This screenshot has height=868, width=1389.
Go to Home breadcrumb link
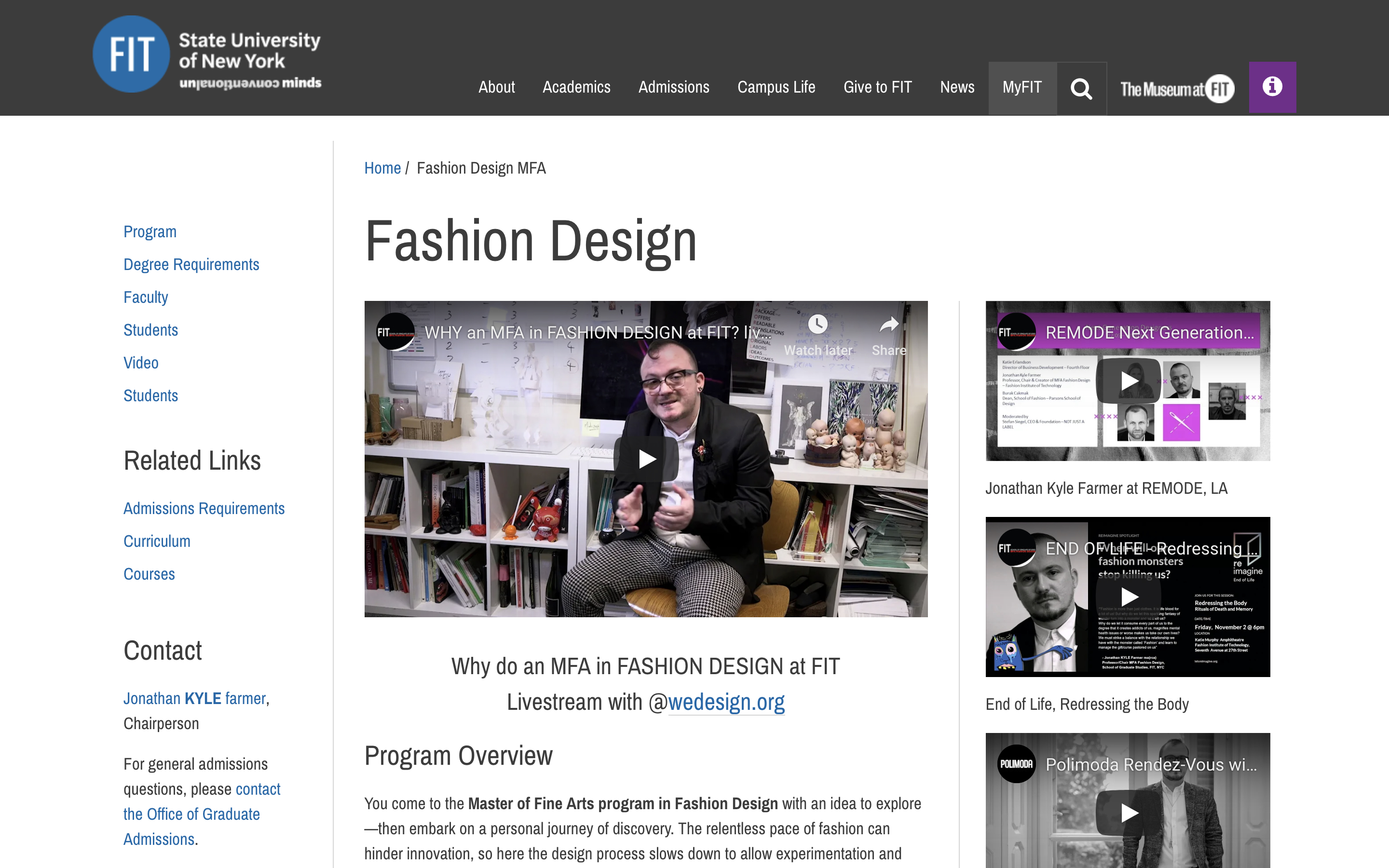[x=382, y=168]
